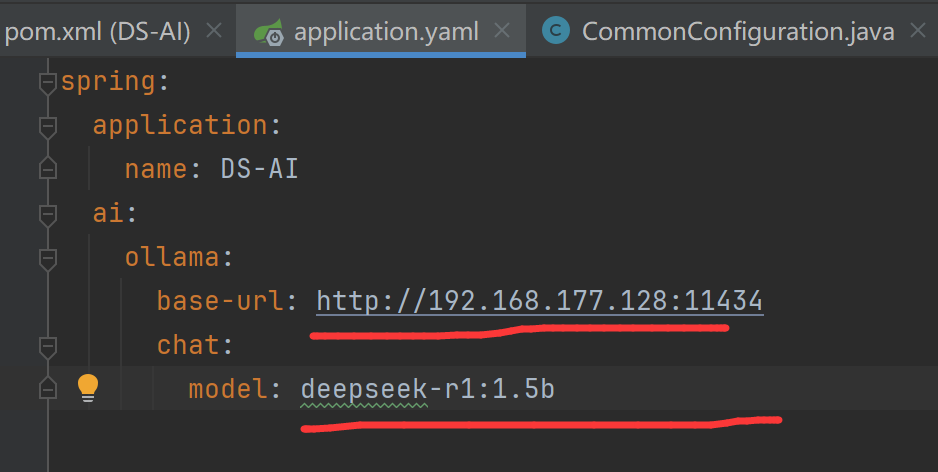Select the application.yaml tab
The image size is (938, 472).
[389, 30]
